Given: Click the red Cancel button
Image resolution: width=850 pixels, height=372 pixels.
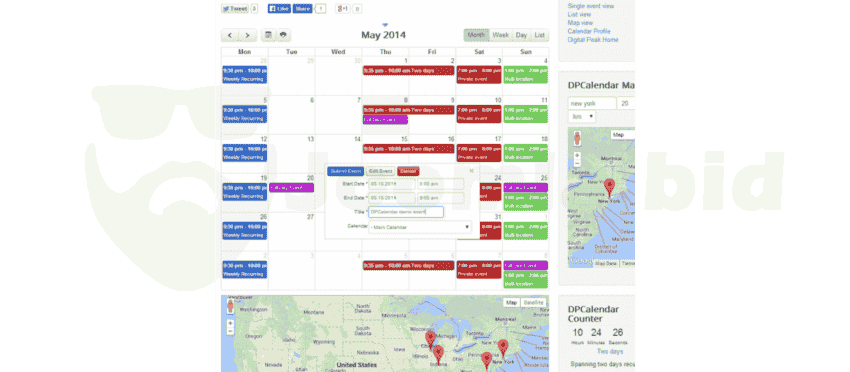Looking at the screenshot, I should [x=408, y=171].
